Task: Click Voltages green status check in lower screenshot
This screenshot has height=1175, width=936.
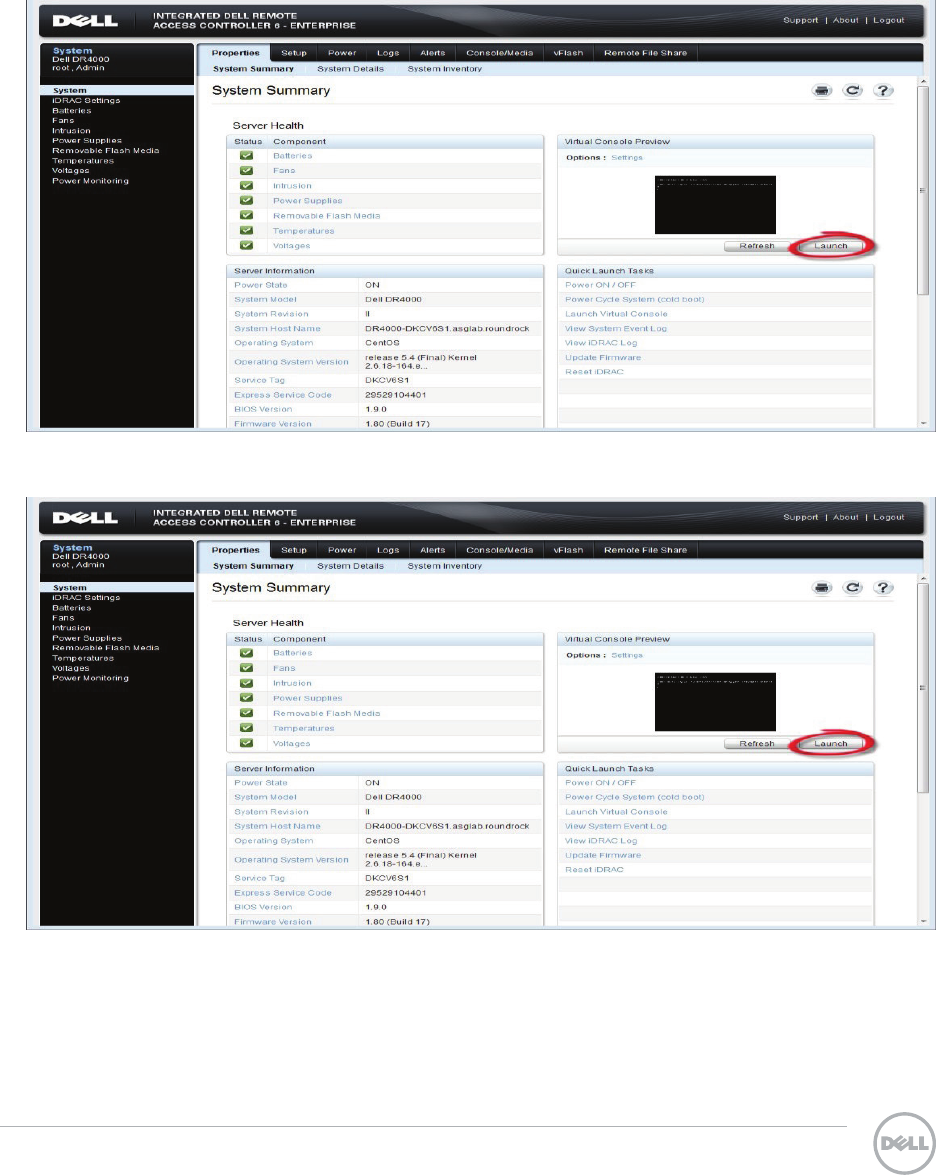Action: point(247,743)
